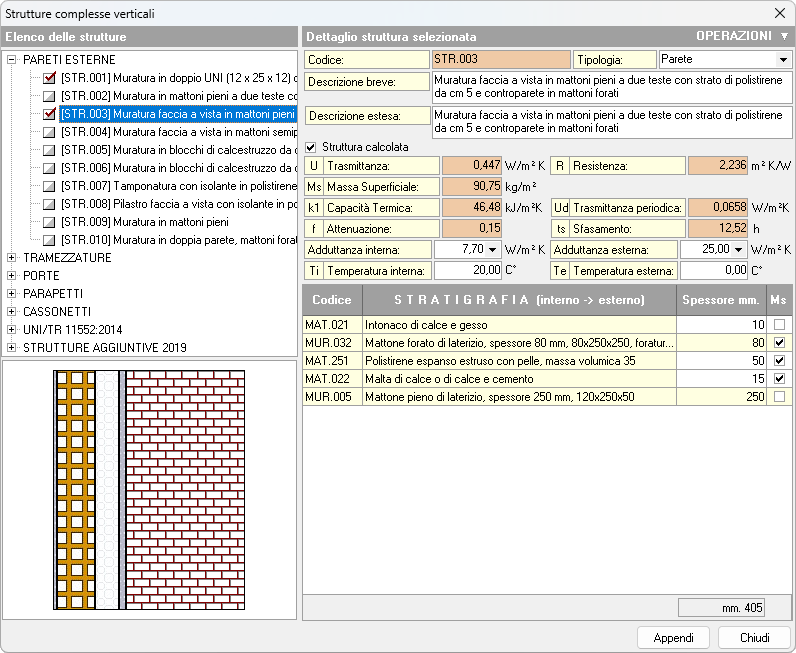Click the icon next to STR.010 structure
The width and height of the screenshot is (796, 653).
[x=49, y=240]
